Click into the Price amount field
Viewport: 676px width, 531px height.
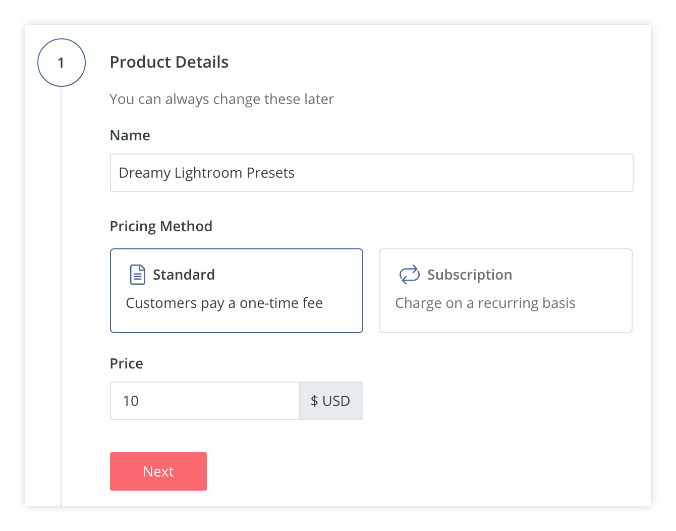pyautogui.click(x=204, y=401)
